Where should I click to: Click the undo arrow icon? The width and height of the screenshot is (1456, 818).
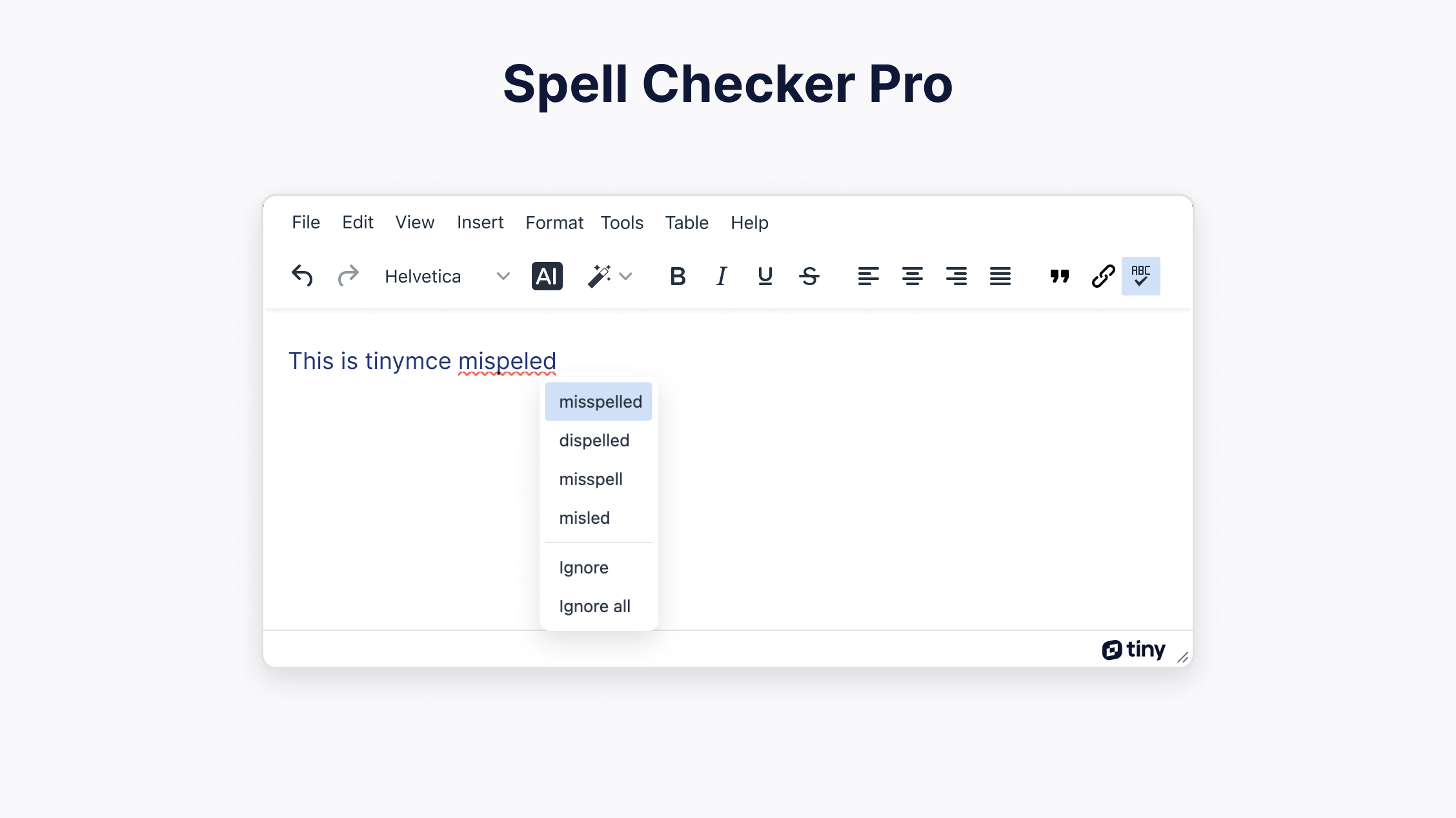coord(302,276)
